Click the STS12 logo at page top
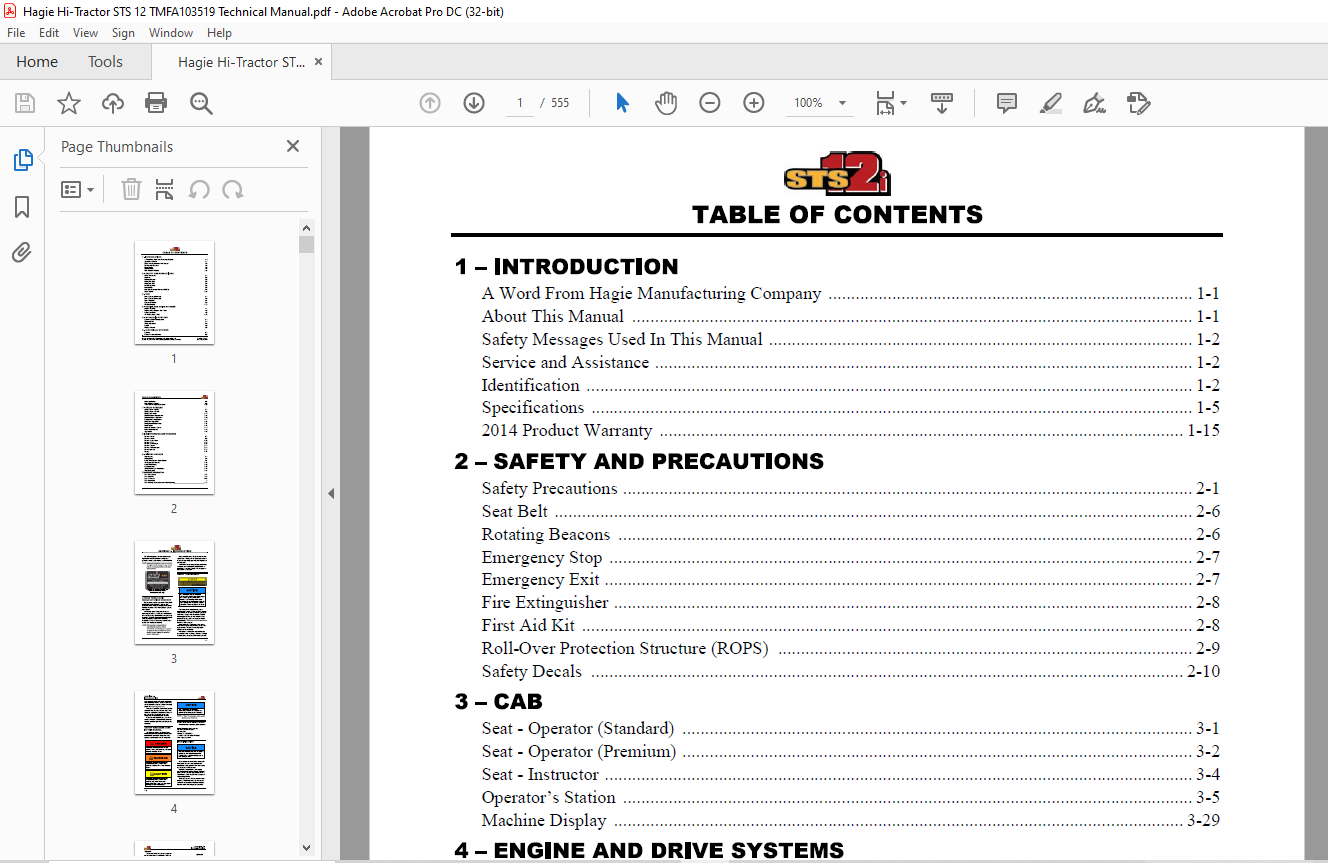The image size is (1328, 863). click(x=837, y=175)
